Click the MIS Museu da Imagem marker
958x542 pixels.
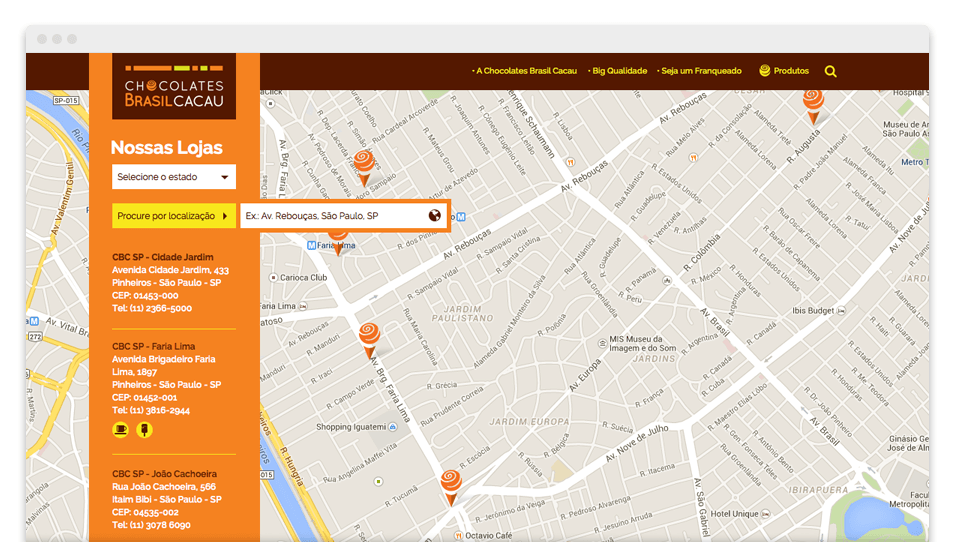click(602, 343)
